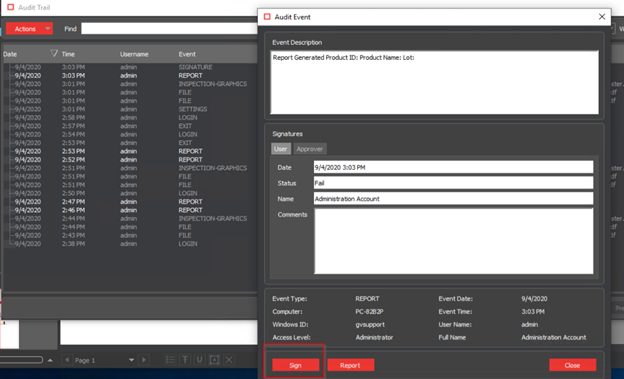This screenshot has width=624, height=379.
Task: Click the boxed A icon
Action: coord(214,360)
